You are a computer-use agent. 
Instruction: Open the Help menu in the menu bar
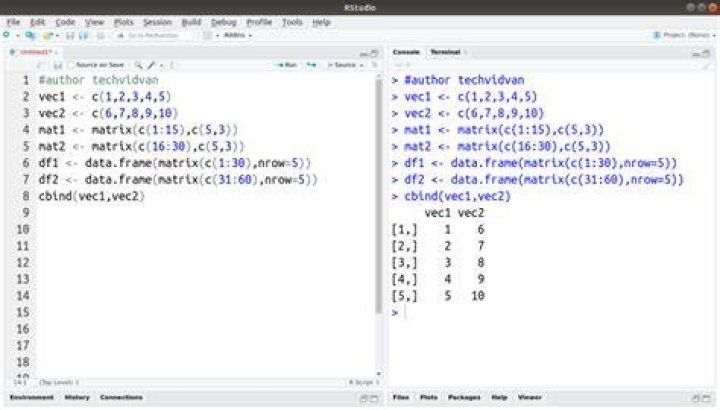[x=321, y=22]
